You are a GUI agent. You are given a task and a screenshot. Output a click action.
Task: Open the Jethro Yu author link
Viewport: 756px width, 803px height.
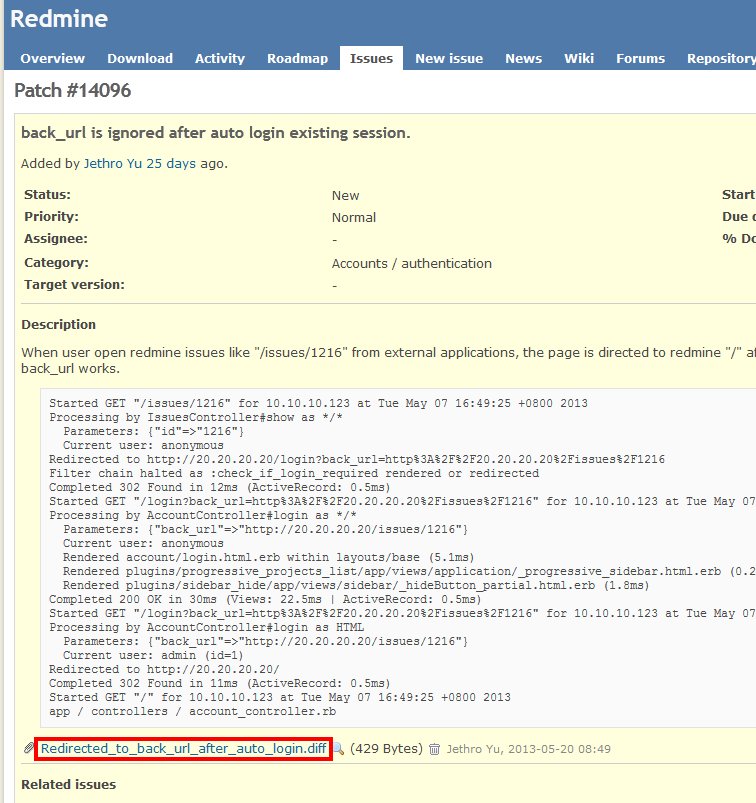(x=113, y=163)
